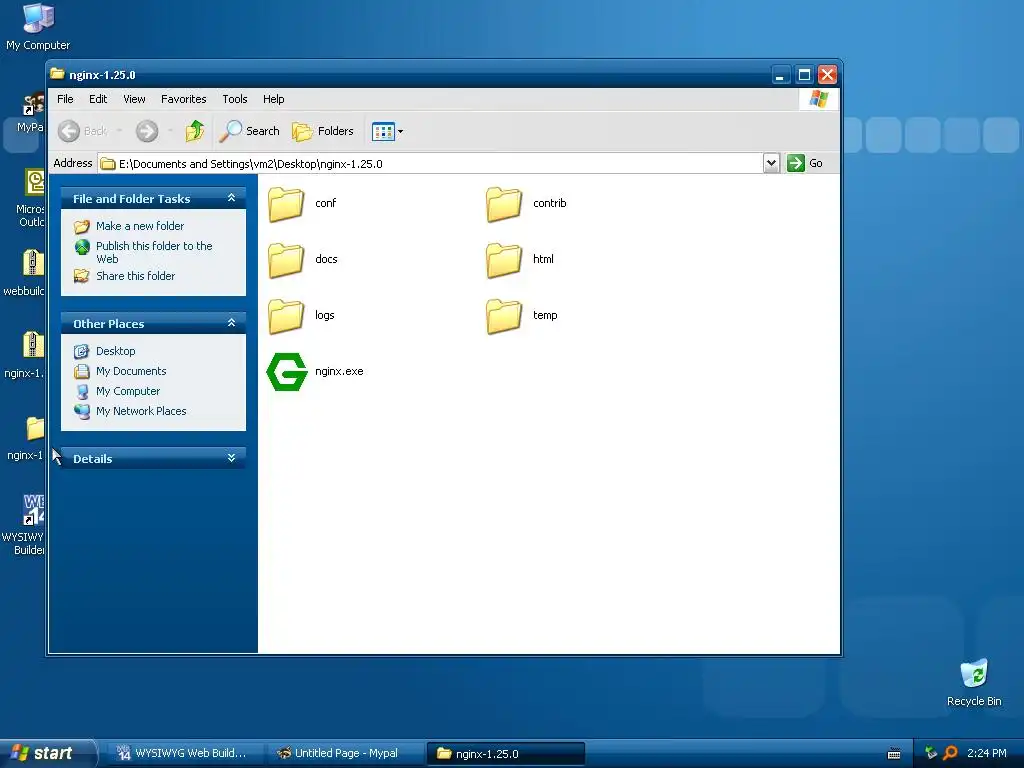Open My Network Places link

(x=141, y=411)
